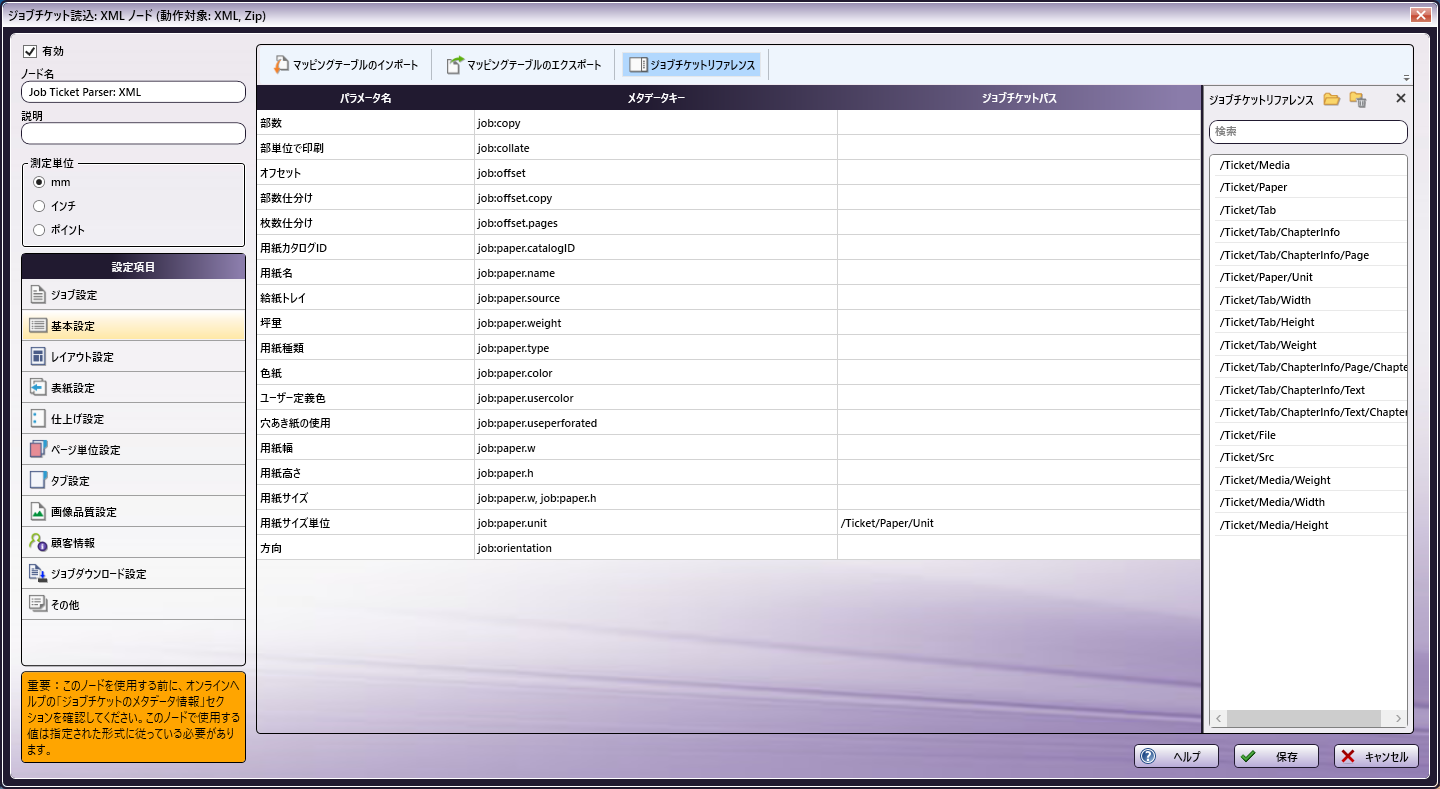Click the パラメータ名 column header
This screenshot has height=789, width=1440.
click(x=366, y=98)
